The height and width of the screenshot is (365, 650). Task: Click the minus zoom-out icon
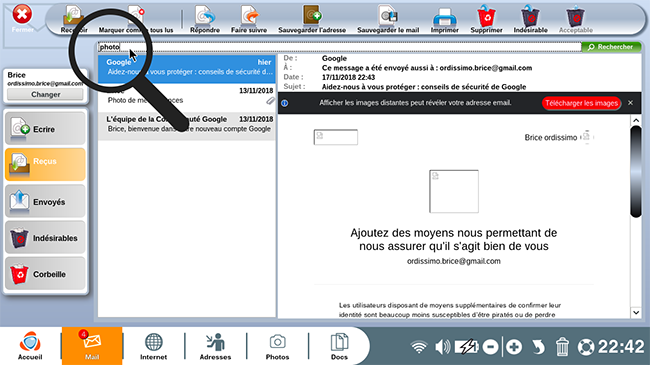[x=491, y=347]
